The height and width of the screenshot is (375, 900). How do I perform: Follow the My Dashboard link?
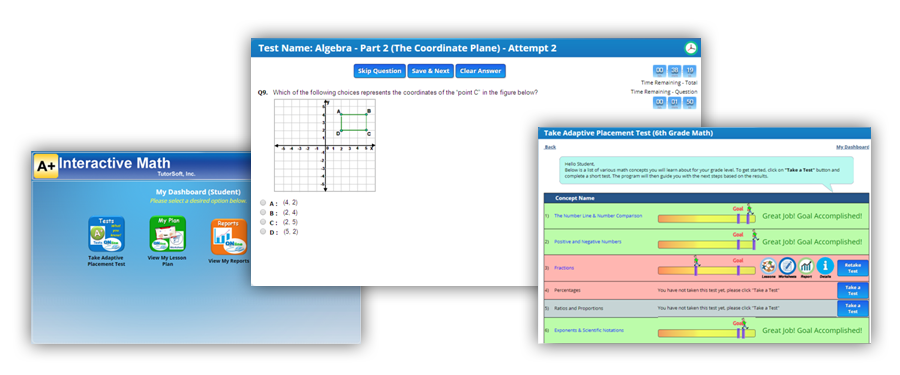coord(852,147)
